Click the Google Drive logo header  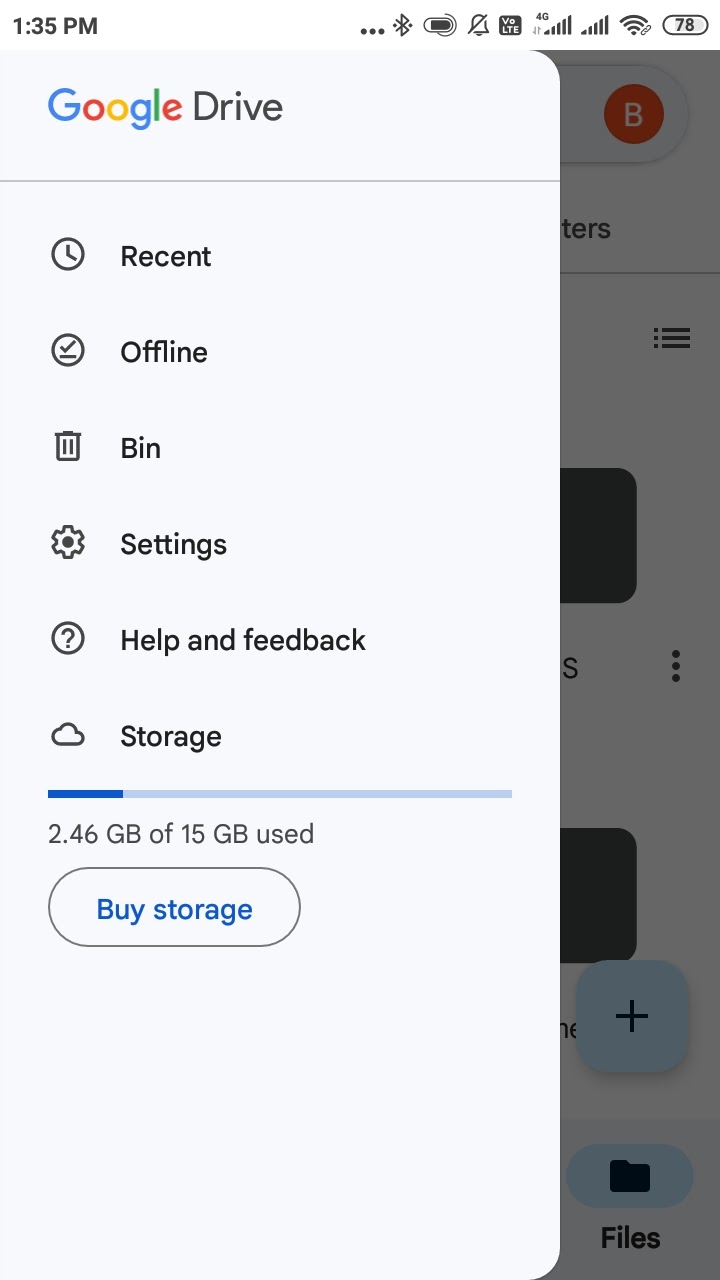(165, 107)
